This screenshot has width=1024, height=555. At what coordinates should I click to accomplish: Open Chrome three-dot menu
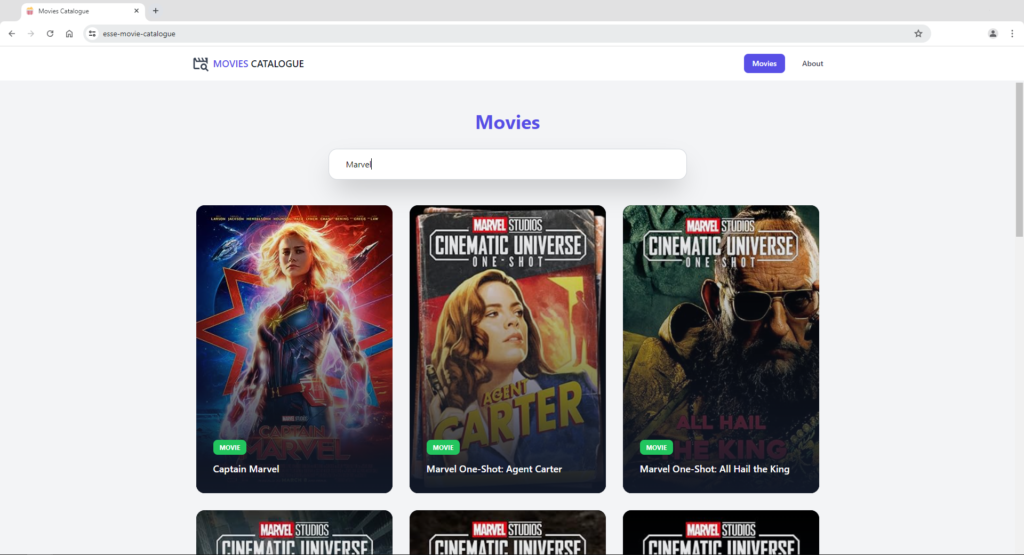(x=1011, y=33)
